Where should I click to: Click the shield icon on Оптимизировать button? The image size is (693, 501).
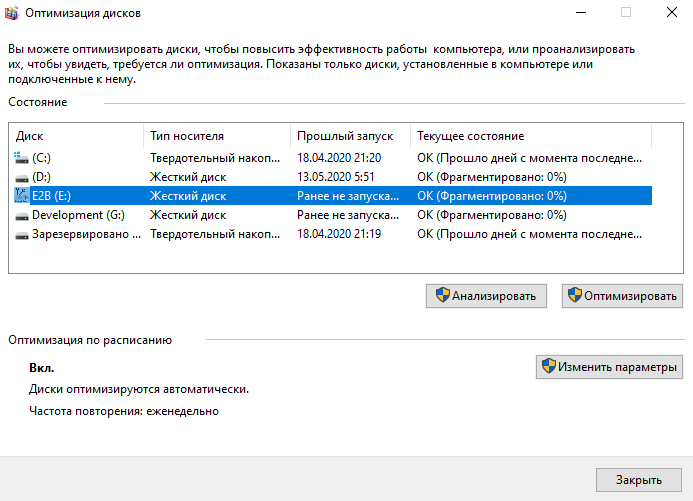click(576, 296)
